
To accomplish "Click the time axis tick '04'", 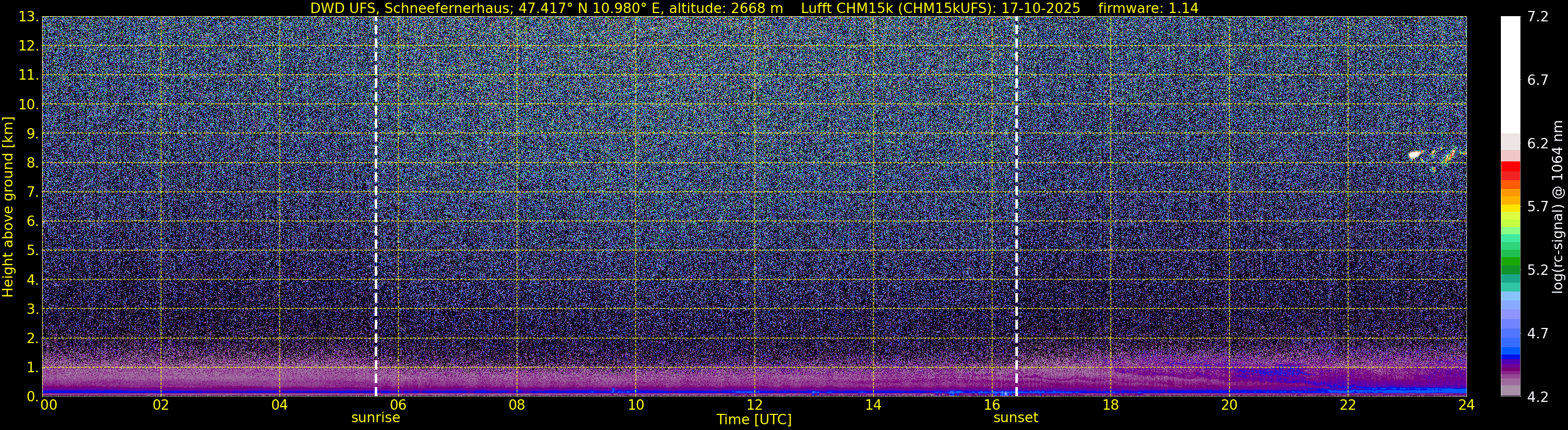I will (x=279, y=405).
